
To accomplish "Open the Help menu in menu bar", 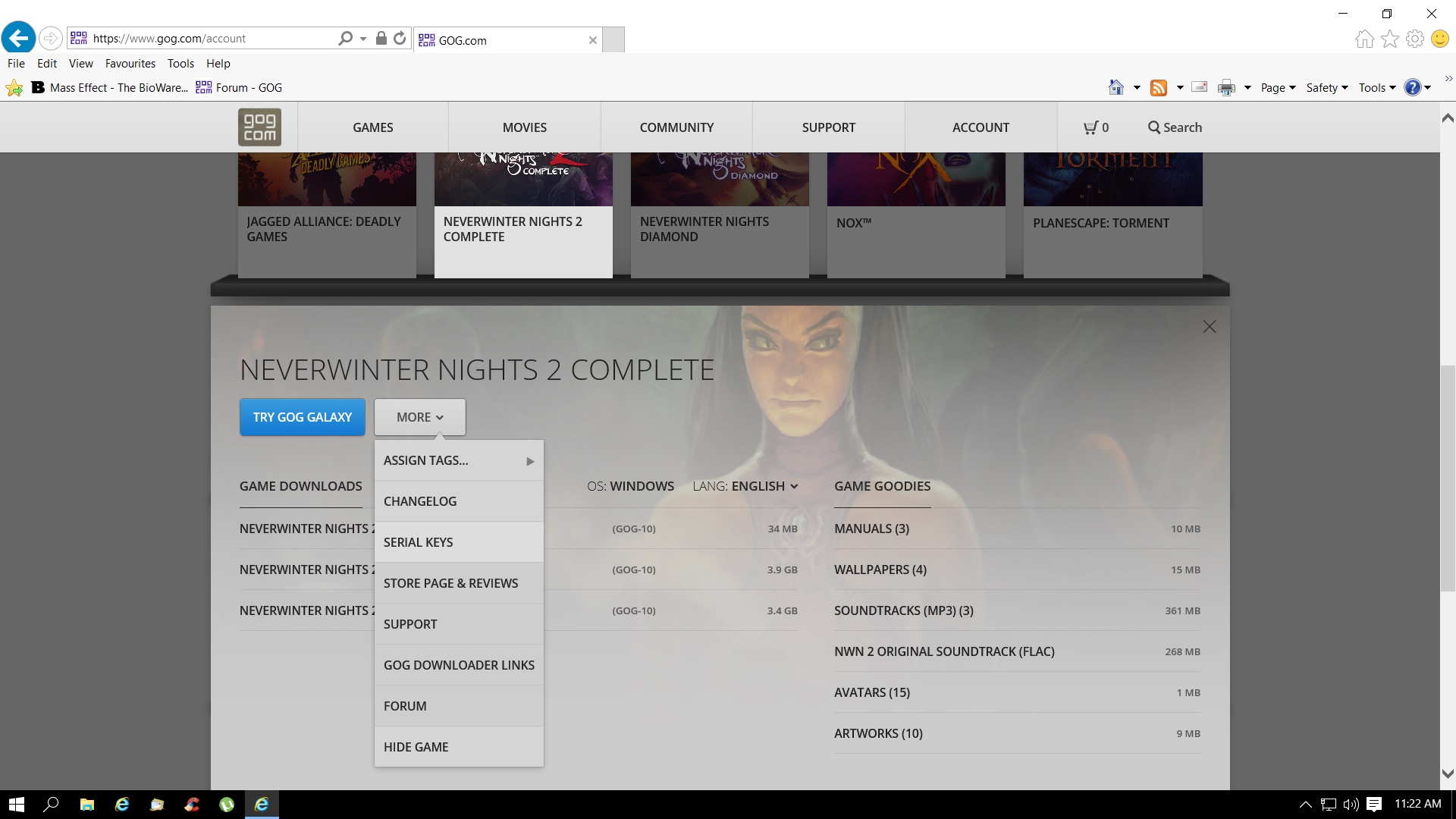I will point(218,64).
